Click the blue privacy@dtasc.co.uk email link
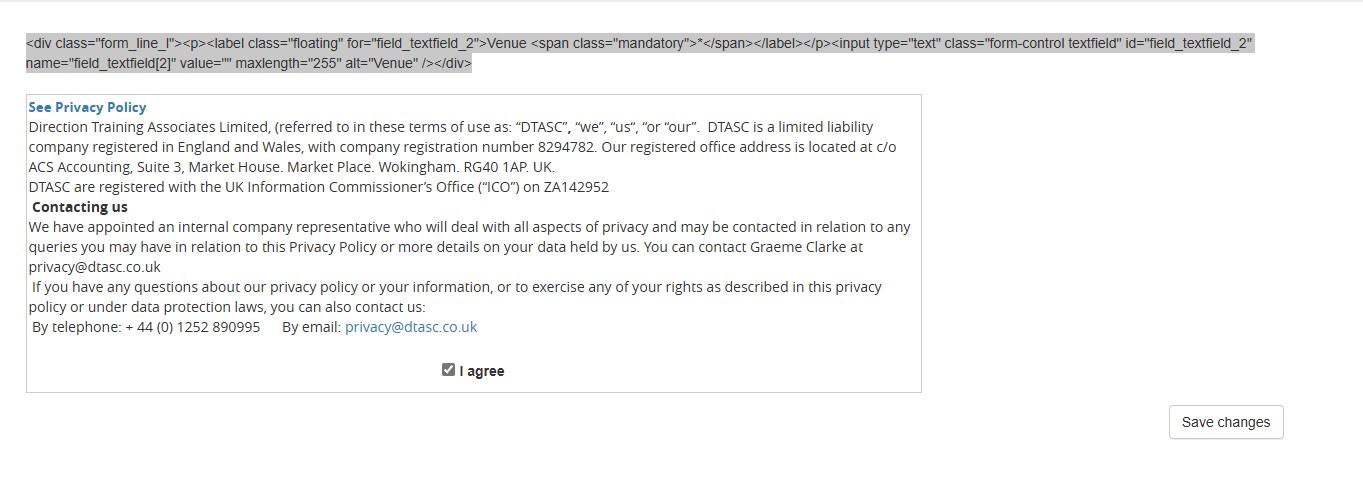This screenshot has width=1363, height=497. (410, 327)
